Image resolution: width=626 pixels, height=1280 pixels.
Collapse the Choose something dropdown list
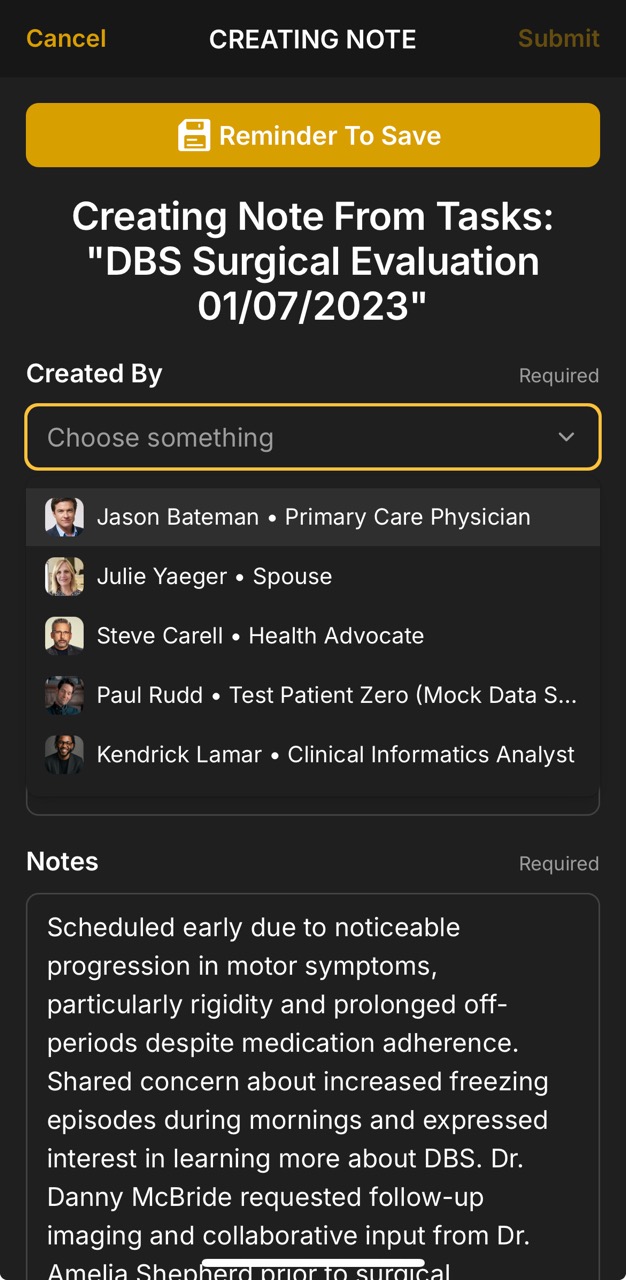click(313, 437)
